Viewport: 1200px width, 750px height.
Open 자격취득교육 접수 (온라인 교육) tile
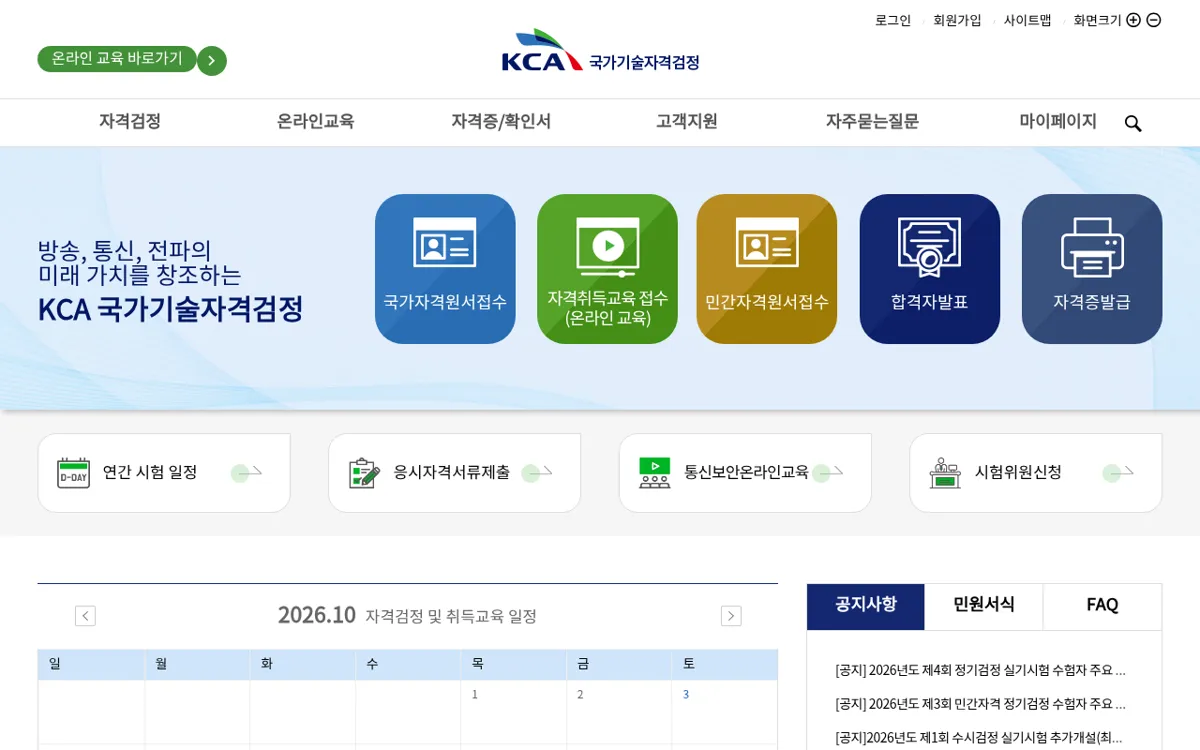[607, 269]
